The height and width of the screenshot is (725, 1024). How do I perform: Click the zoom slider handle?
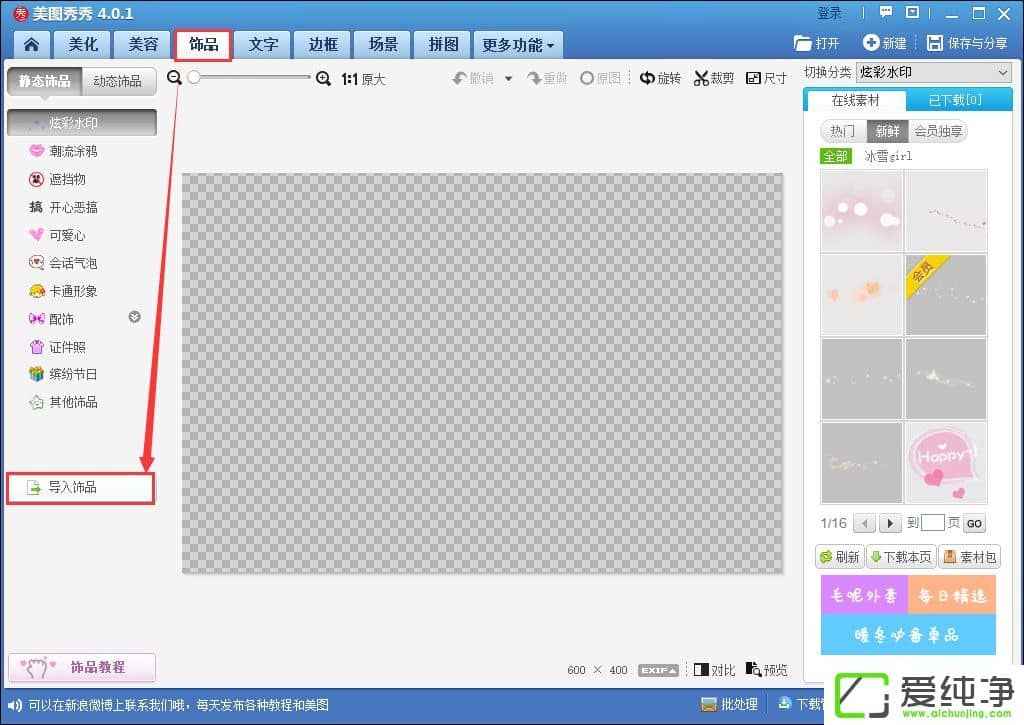[193, 78]
